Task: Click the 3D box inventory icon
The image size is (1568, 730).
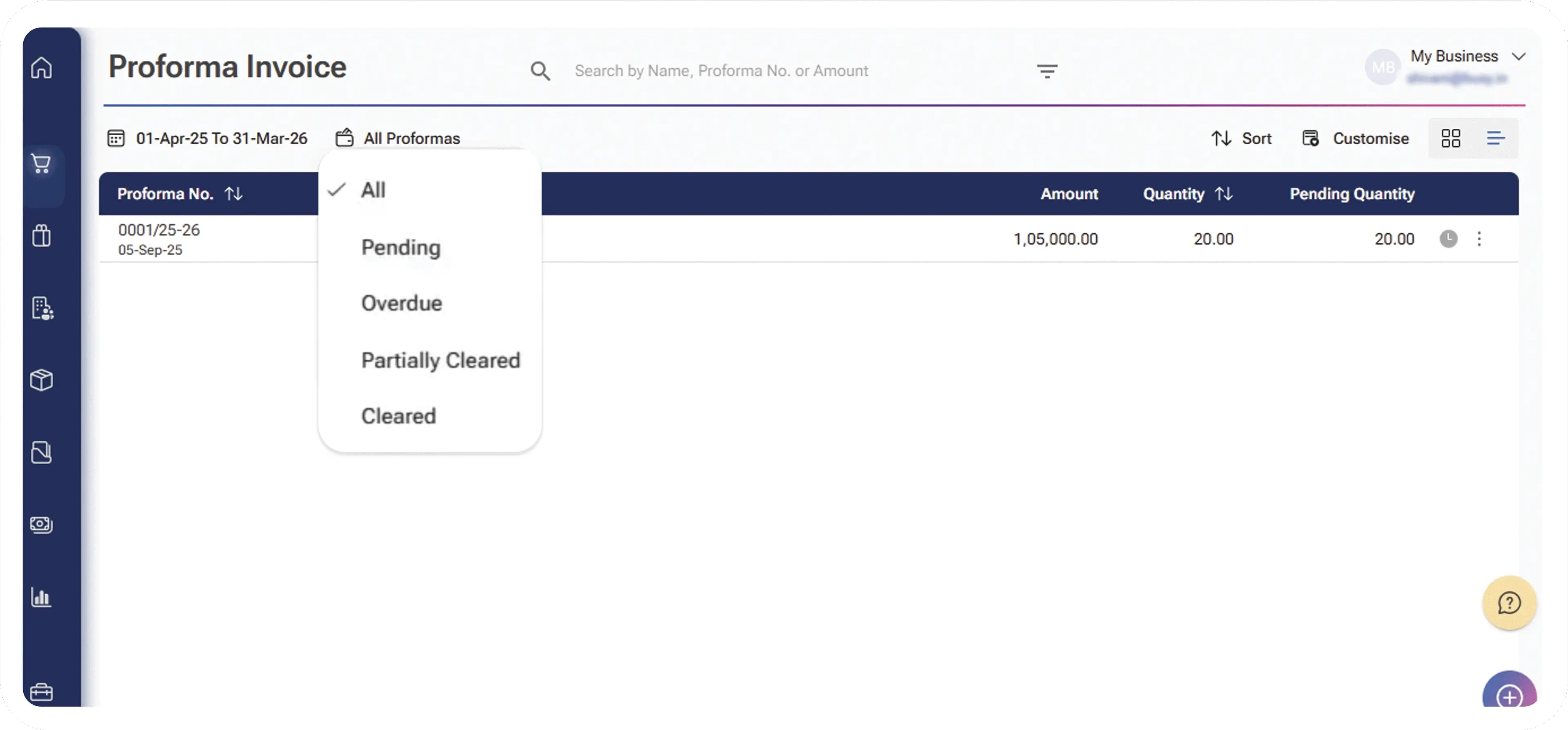Action: (41, 380)
